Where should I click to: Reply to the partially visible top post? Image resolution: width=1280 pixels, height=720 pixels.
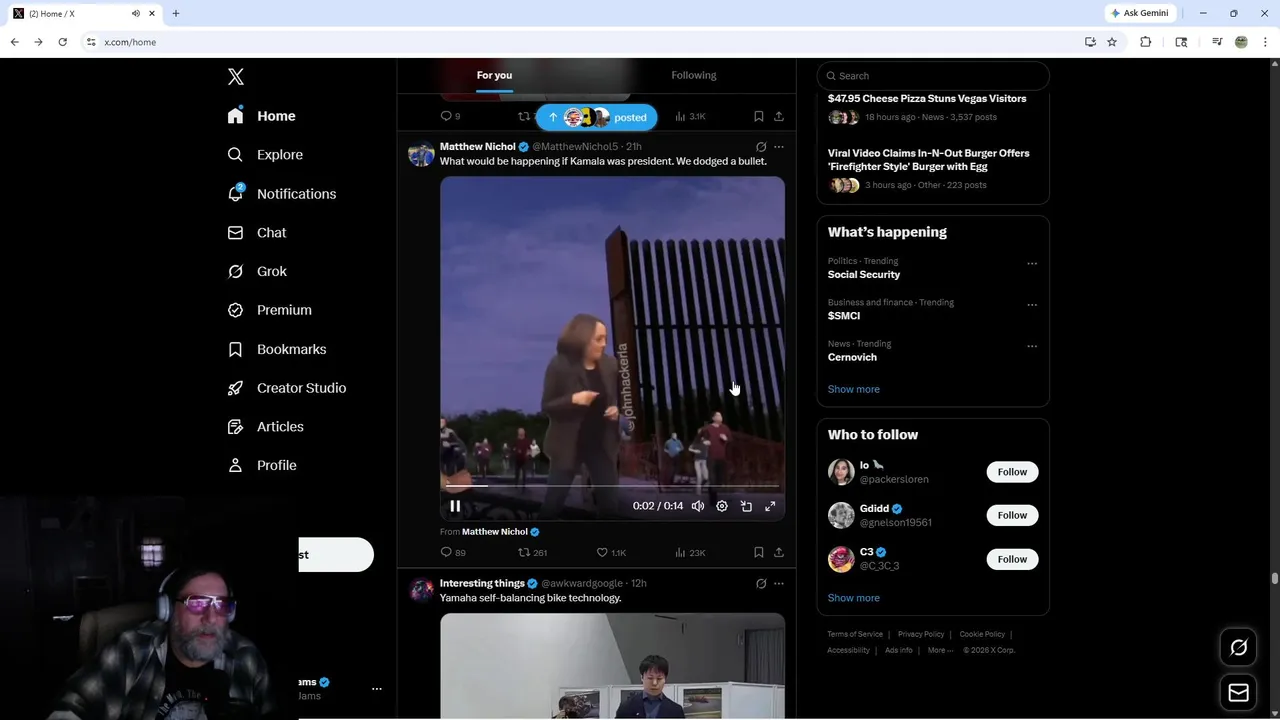coord(450,116)
